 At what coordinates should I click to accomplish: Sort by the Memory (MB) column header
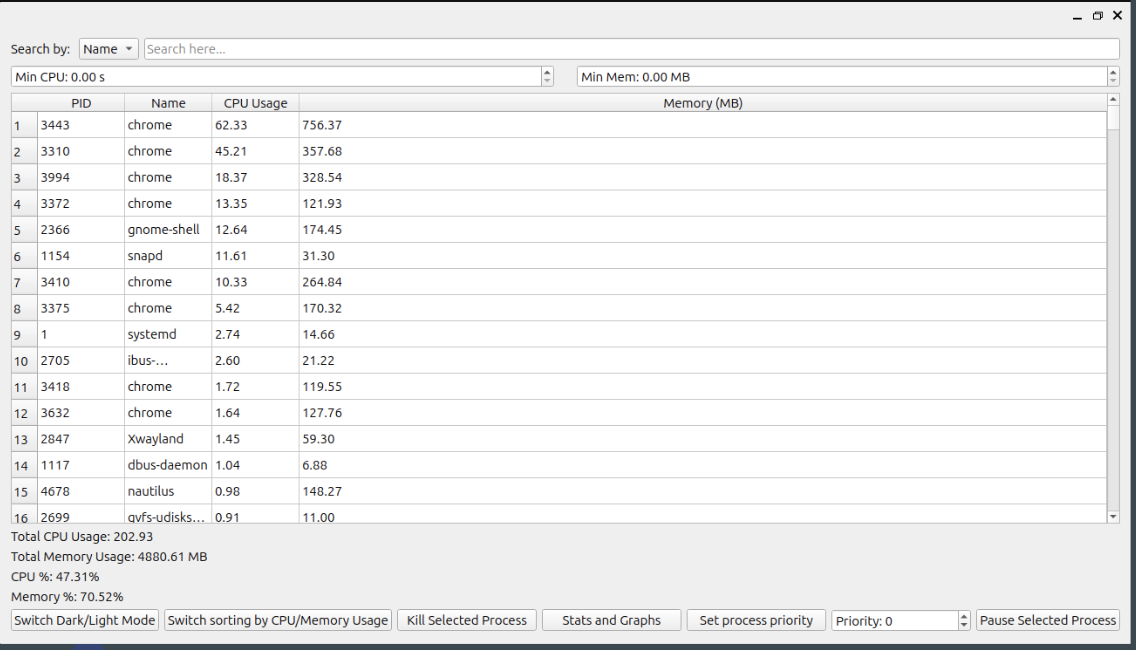702,102
